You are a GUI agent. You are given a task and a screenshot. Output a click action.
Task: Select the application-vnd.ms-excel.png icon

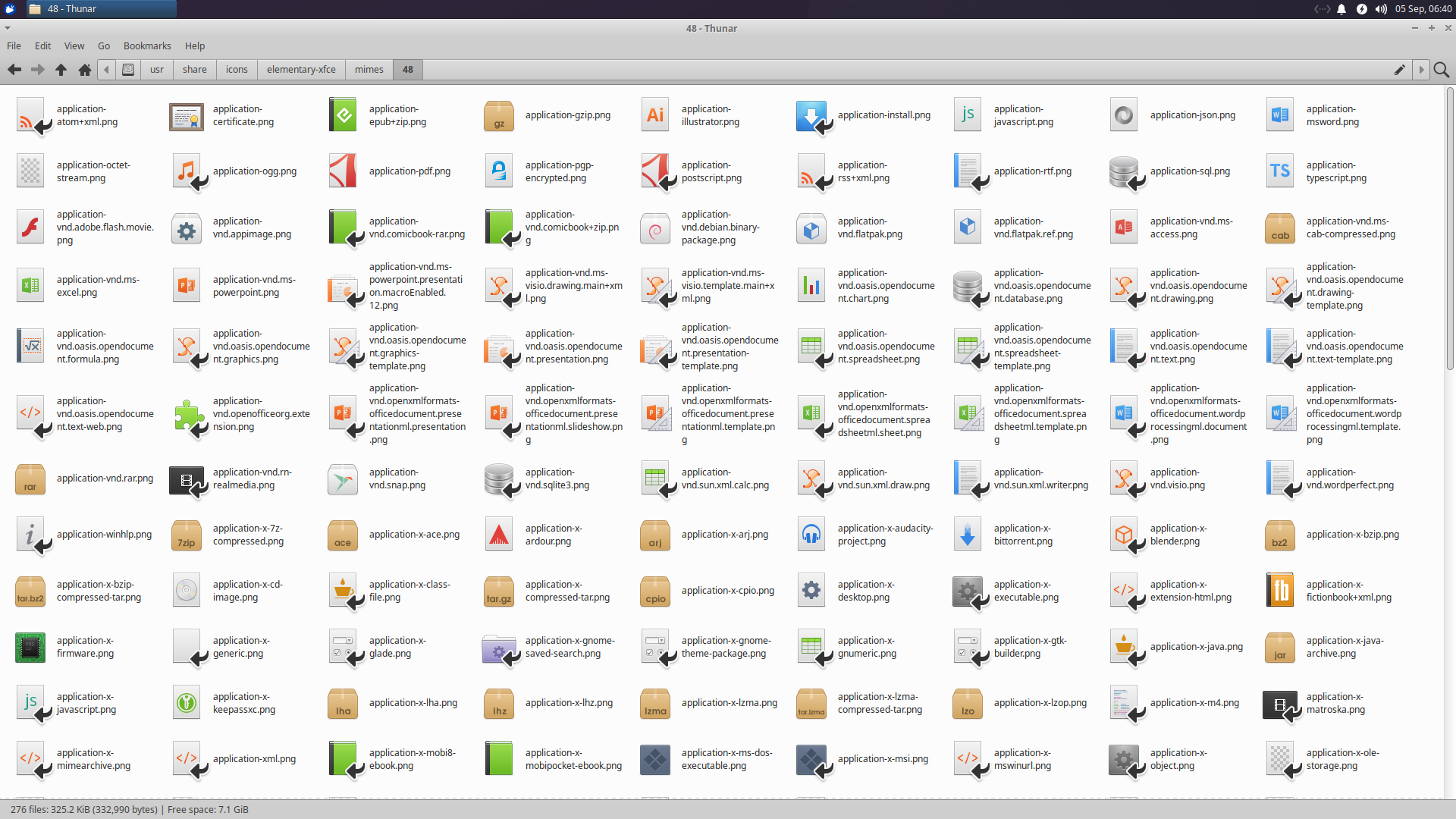(30, 286)
